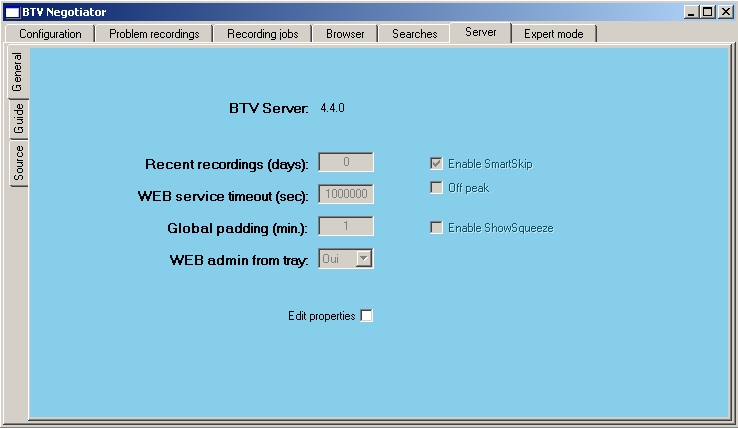738x428 pixels.
Task: Select the General vertical side tab
Action: pyautogui.click(x=18, y=72)
